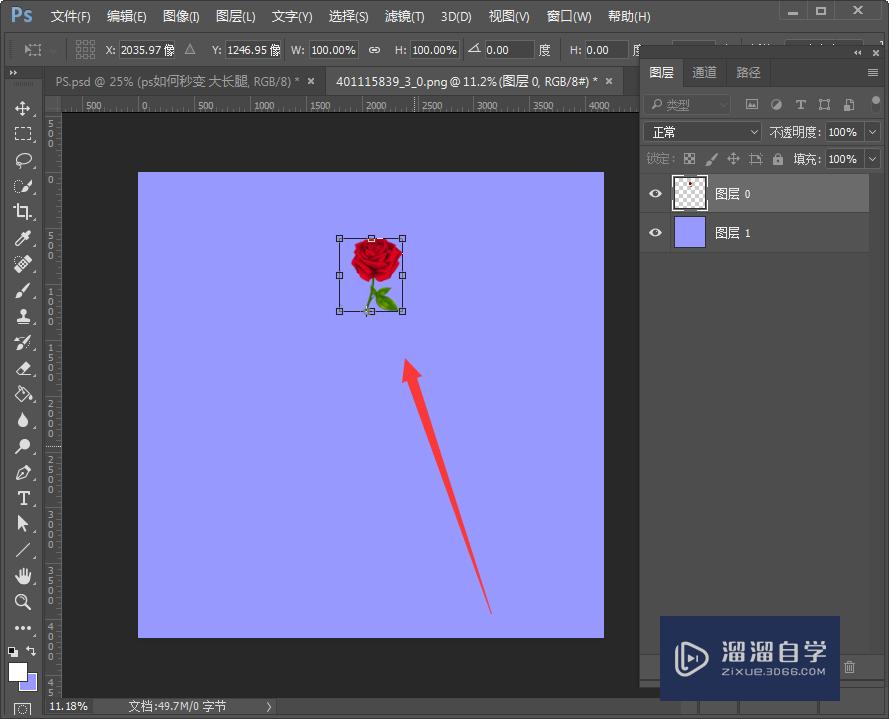
Task: Toggle lock all padlock icon
Action: 778,159
